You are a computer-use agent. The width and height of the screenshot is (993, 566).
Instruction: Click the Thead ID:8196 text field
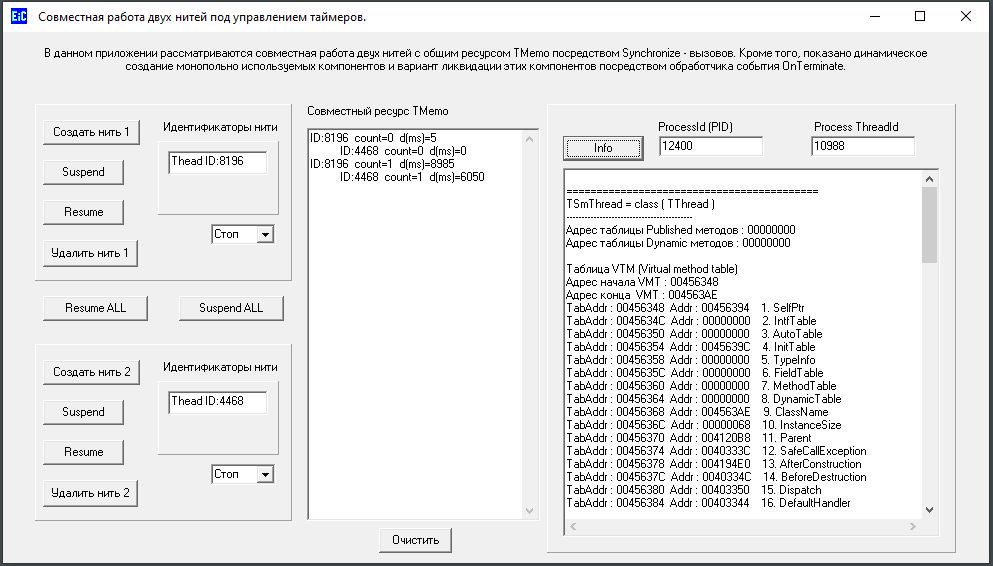coord(218,162)
